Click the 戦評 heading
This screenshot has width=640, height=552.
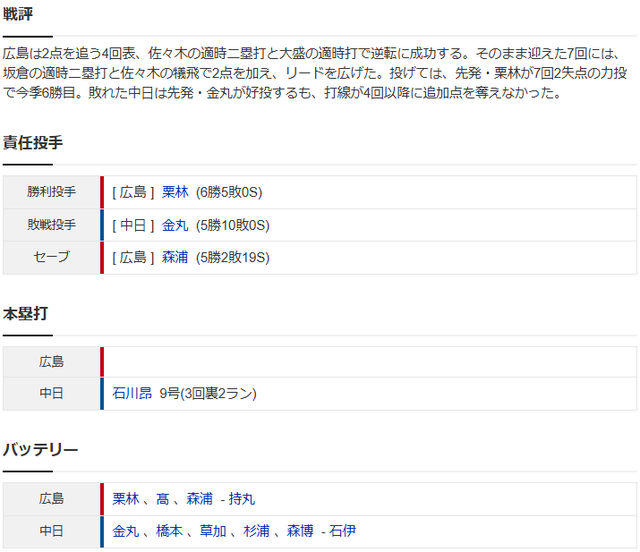pyautogui.click(x=18, y=14)
